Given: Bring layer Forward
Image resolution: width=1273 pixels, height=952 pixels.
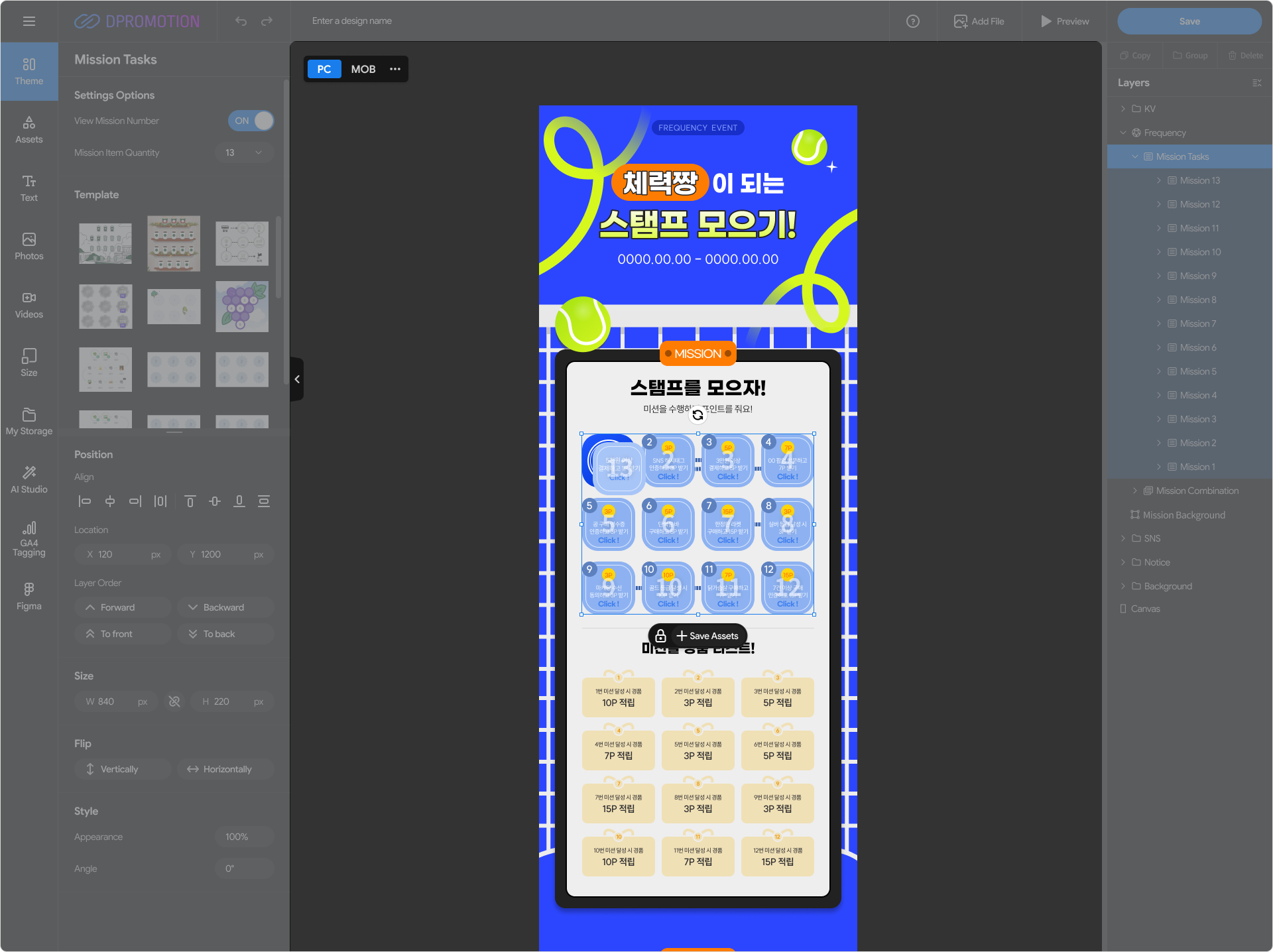Looking at the screenshot, I should (x=123, y=607).
